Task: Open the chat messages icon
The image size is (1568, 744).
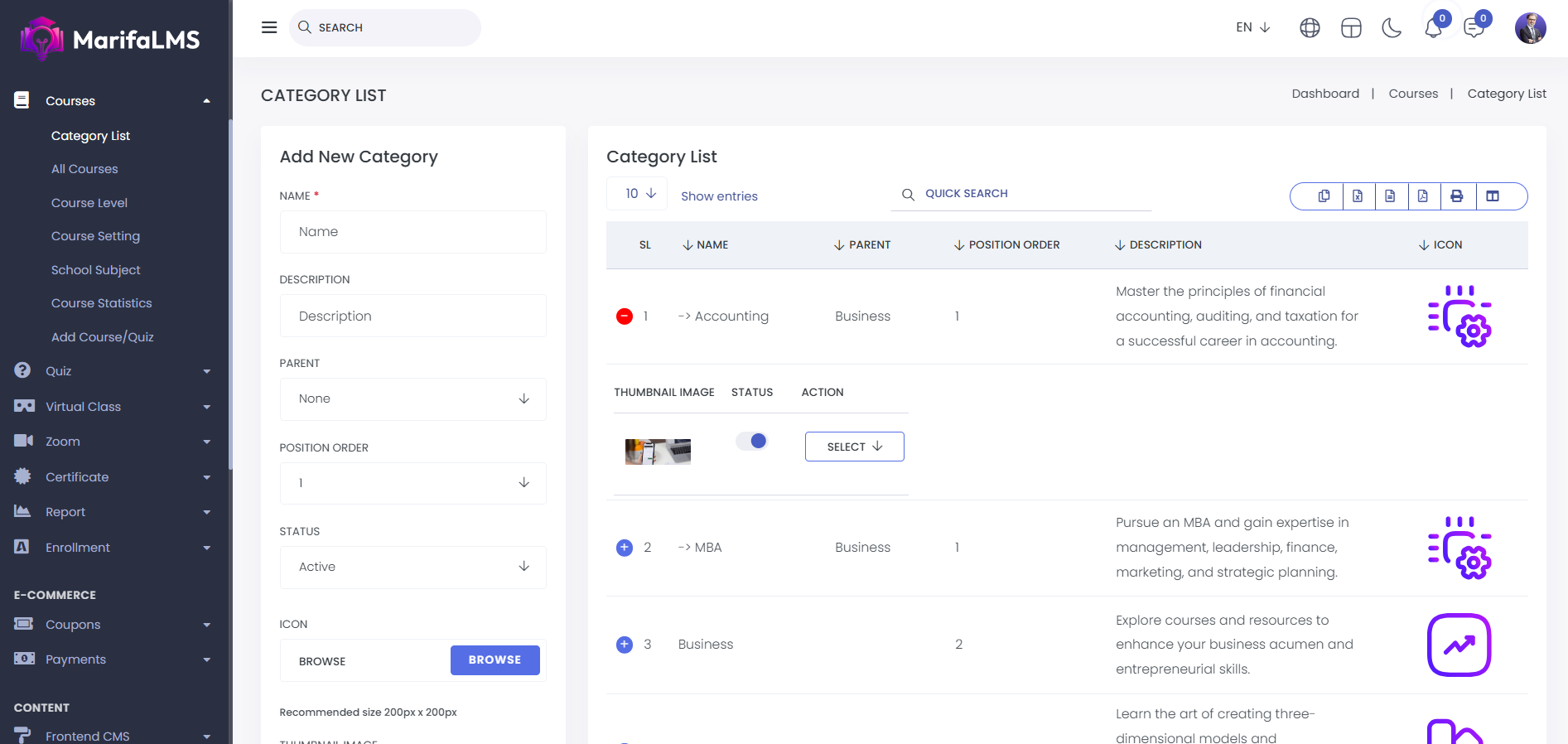Action: pos(1474,28)
